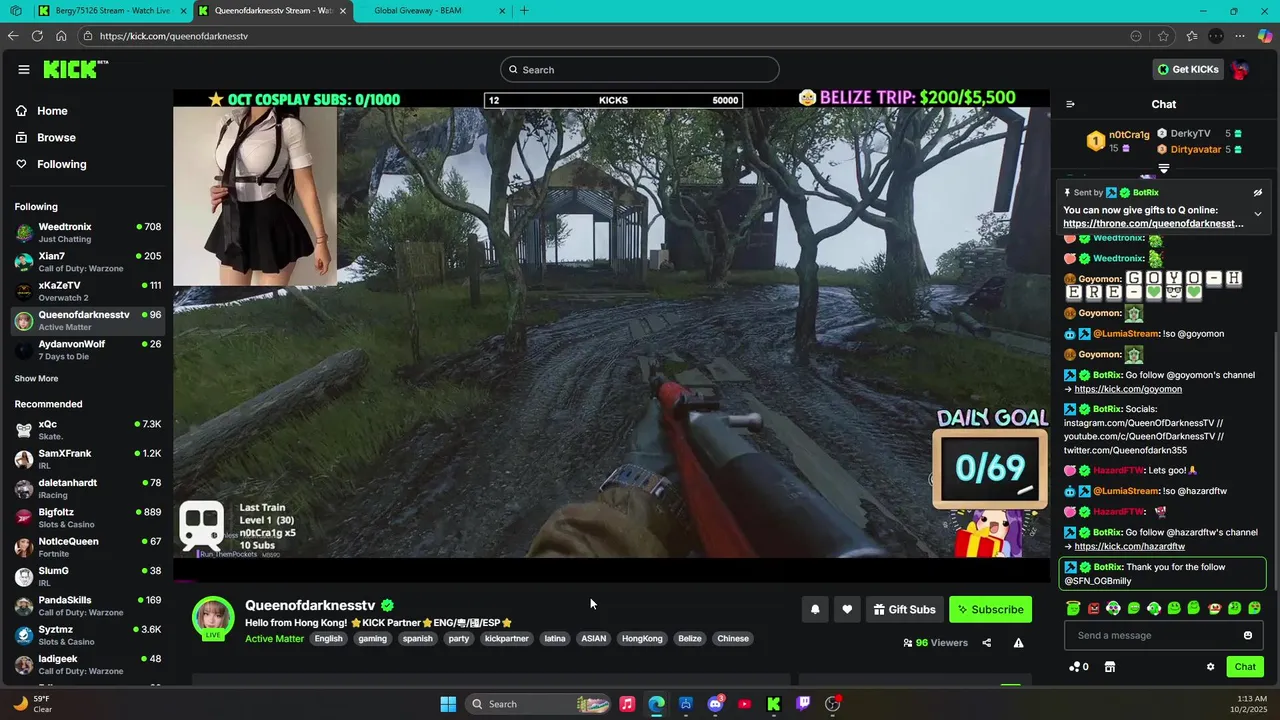Expand the gift leaderboard arrow under n0tCra1g
This screenshot has width=1280, height=720.
coord(1164,169)
